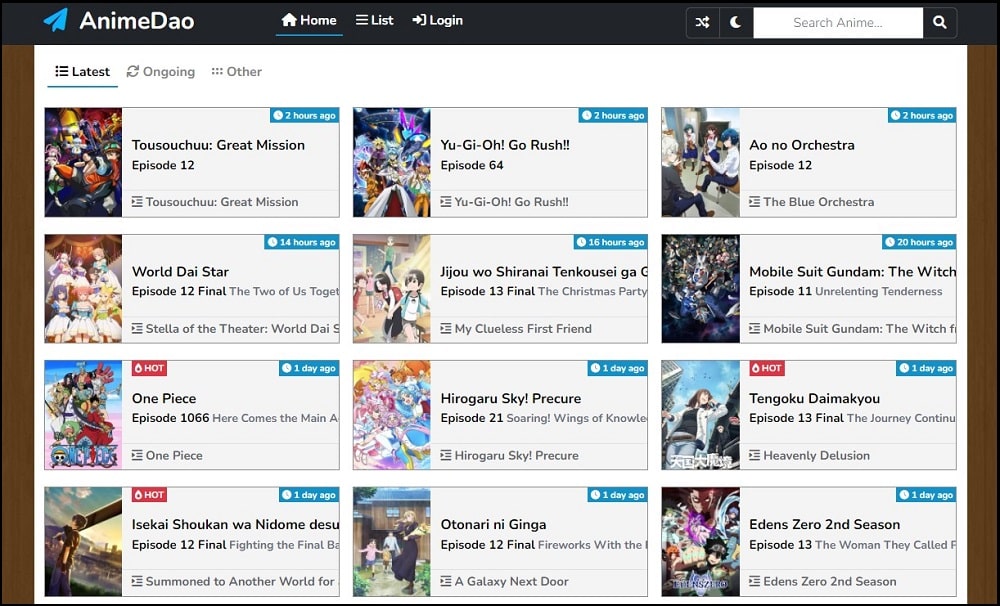Switch to the Latest tab
The height and width of the screenshot is (606, 1000).
click(x=83, y=71)
